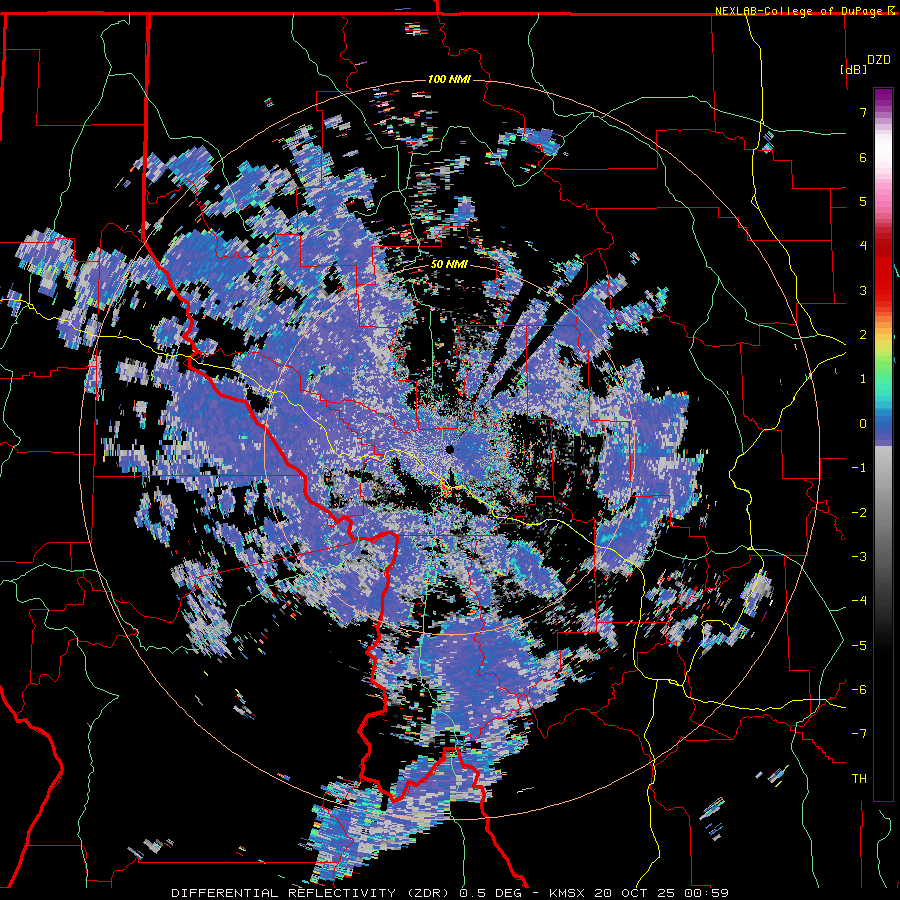Click the 5 value on the scale
This screenshot has width=900, height=900.
point(863,201)
